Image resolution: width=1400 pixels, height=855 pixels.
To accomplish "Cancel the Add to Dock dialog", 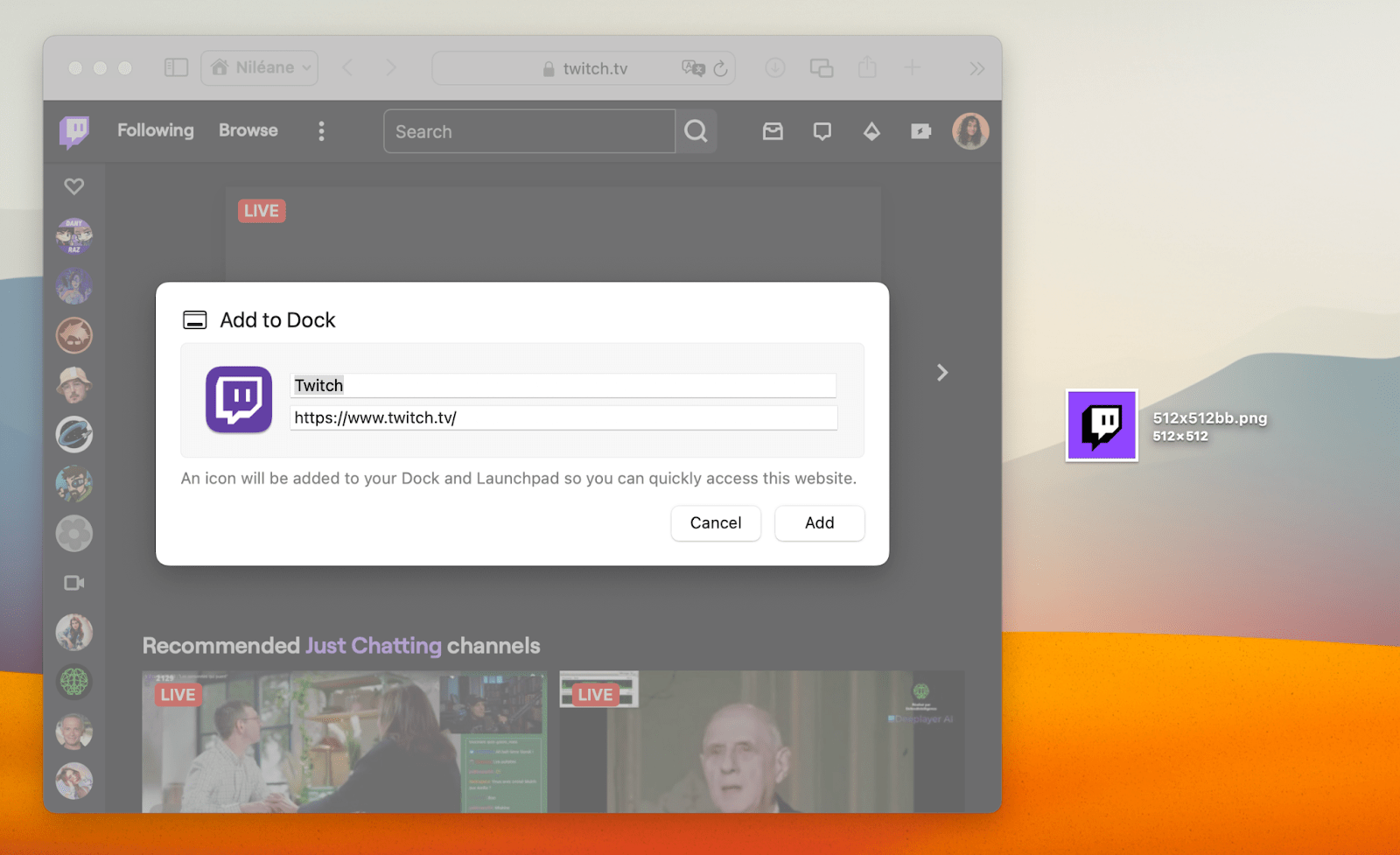I will point(715,522).
